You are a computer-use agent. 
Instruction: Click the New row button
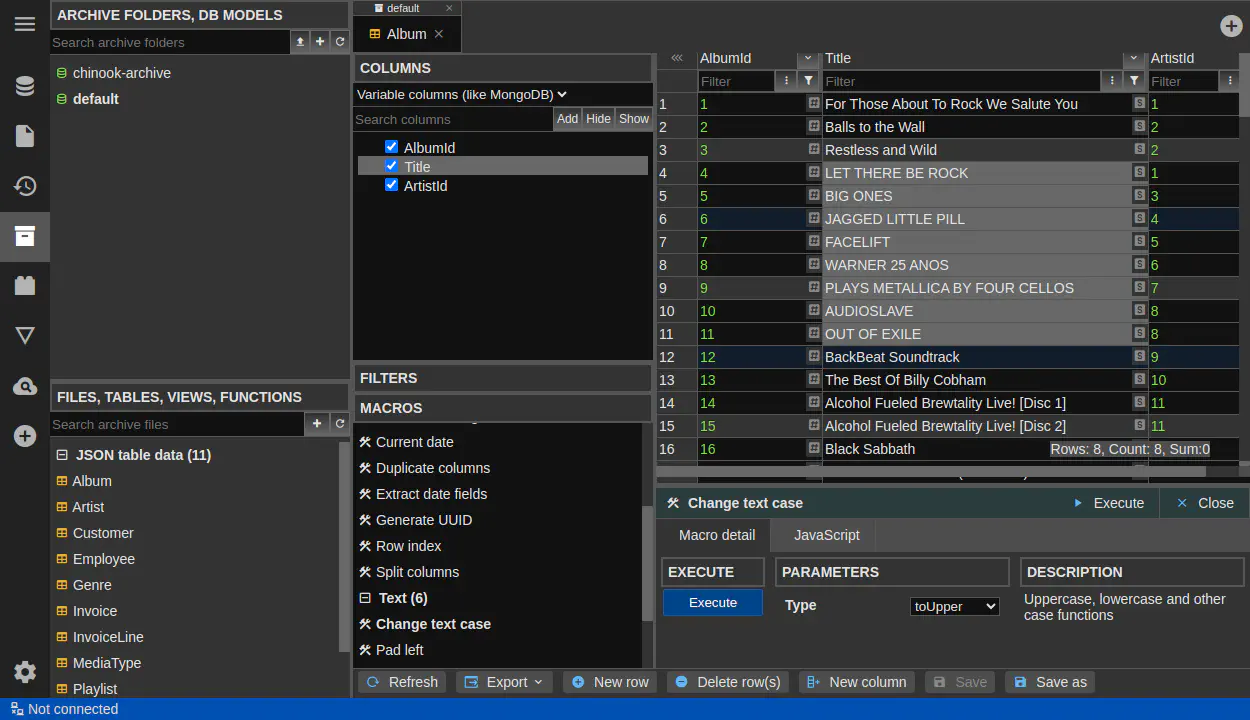click(x=610, y=682)
